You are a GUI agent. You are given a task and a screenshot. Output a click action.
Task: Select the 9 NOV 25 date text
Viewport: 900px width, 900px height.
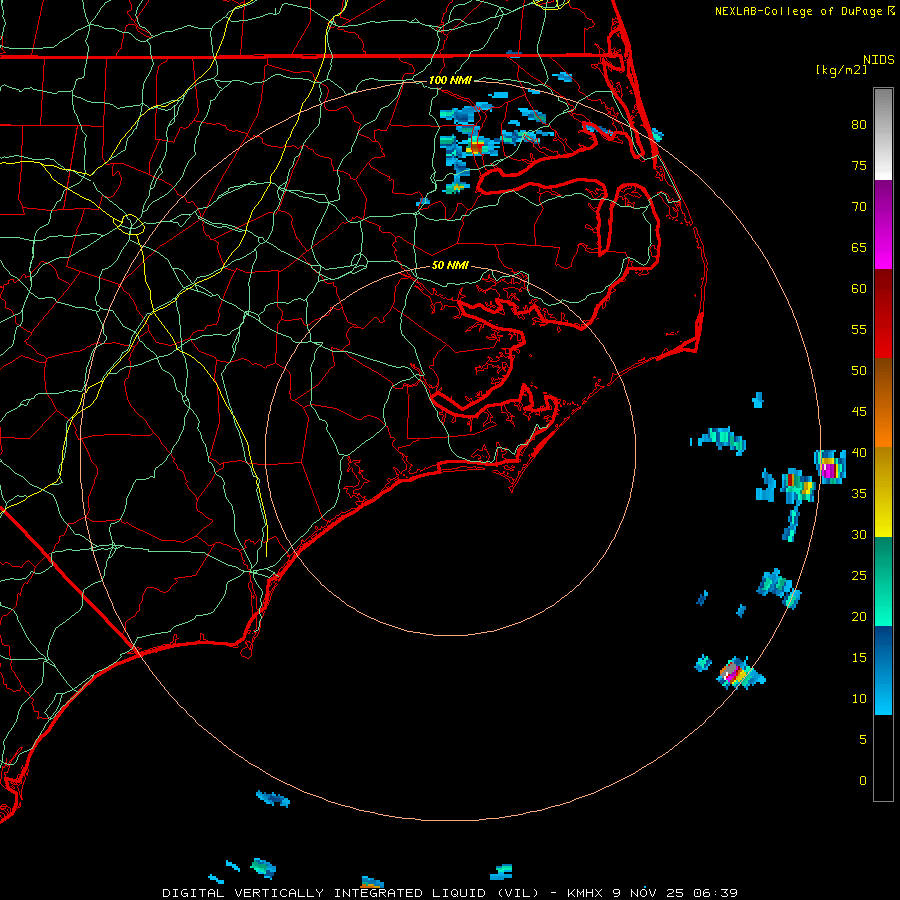649,893
